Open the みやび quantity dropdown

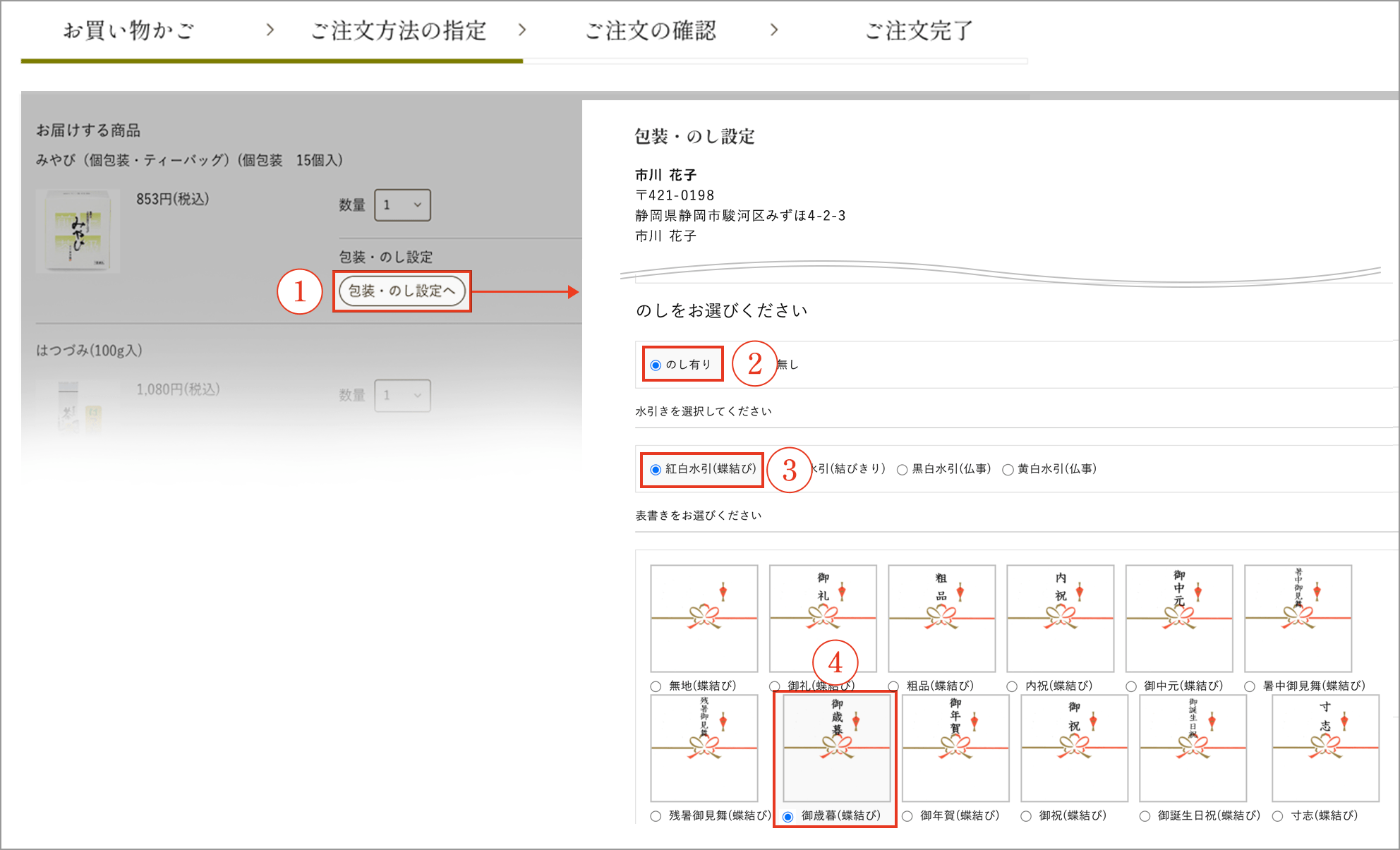coord(402,205)
